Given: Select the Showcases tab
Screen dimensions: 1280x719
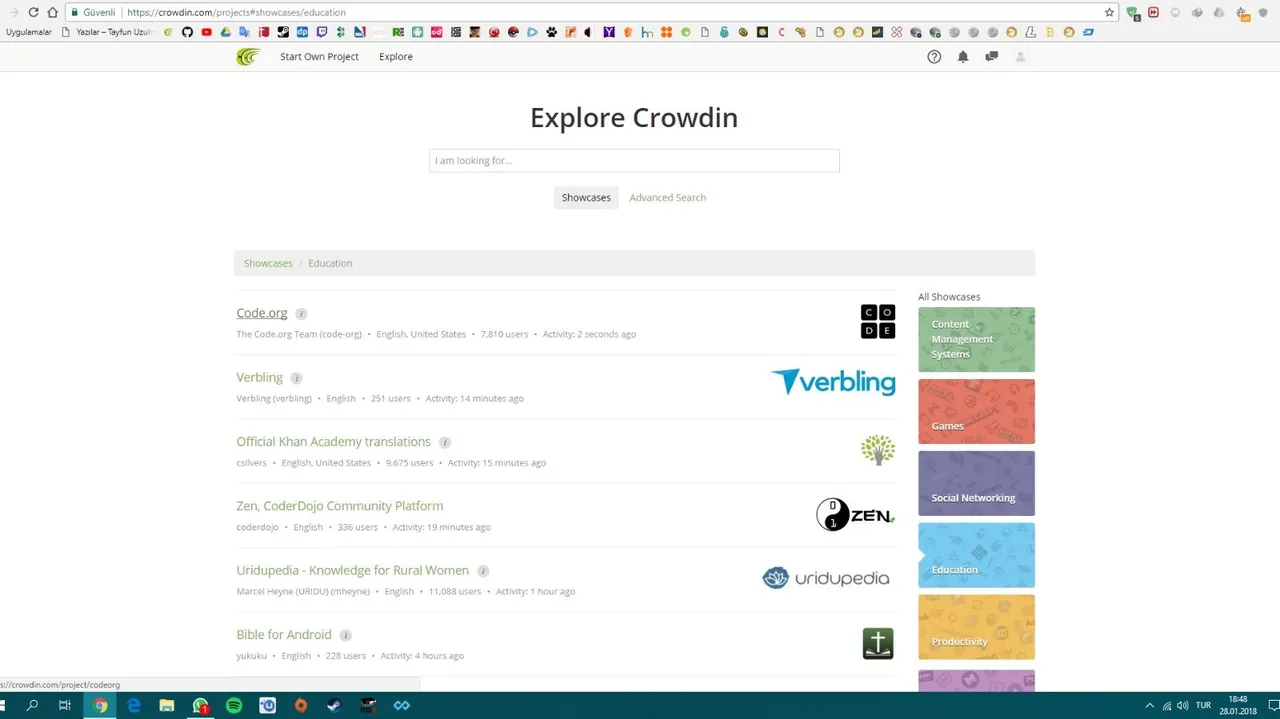Looking at the screenshot, I should tap(586, 198).
